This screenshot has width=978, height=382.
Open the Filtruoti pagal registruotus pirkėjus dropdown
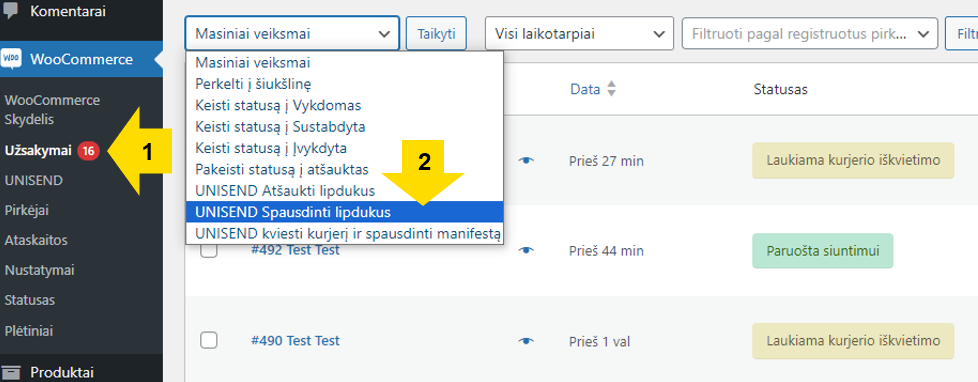point(811,33)
